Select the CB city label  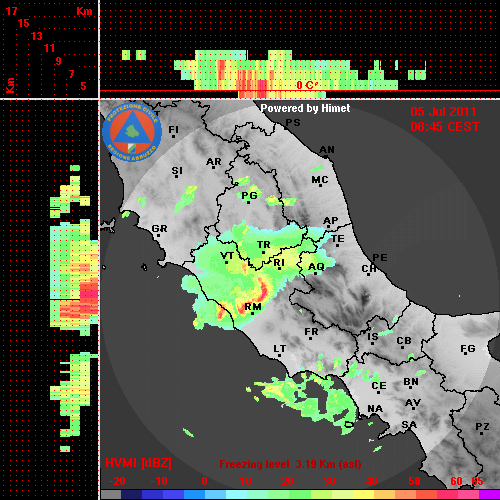pos(404,341)
